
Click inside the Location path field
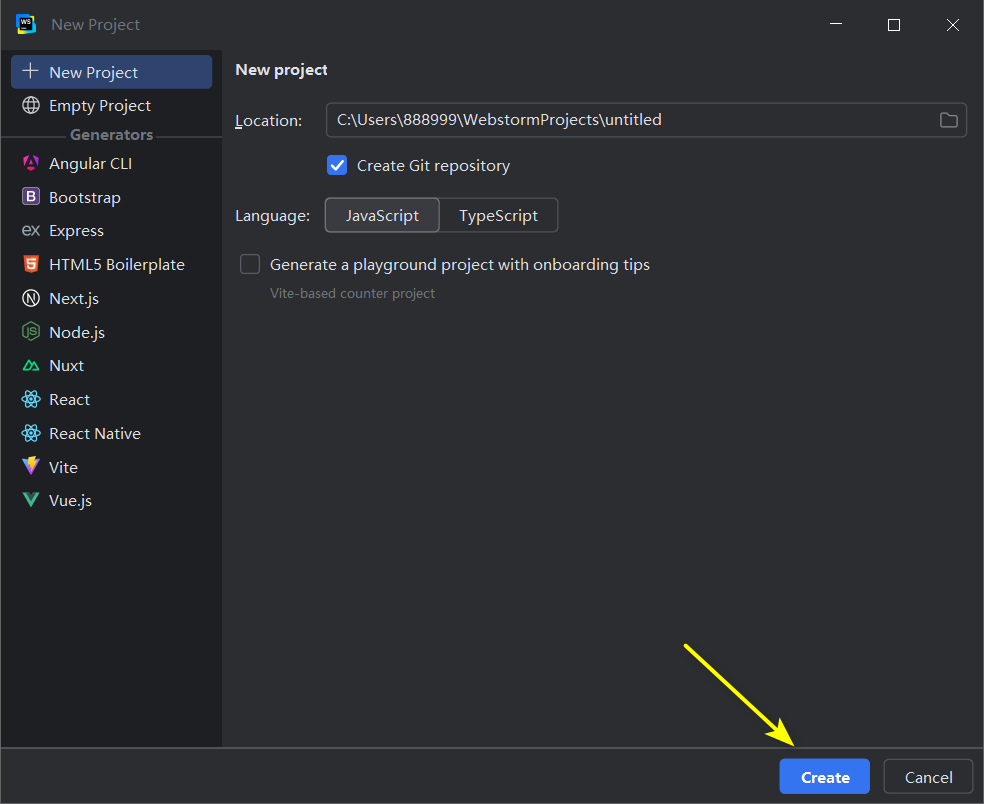point(646,120)
